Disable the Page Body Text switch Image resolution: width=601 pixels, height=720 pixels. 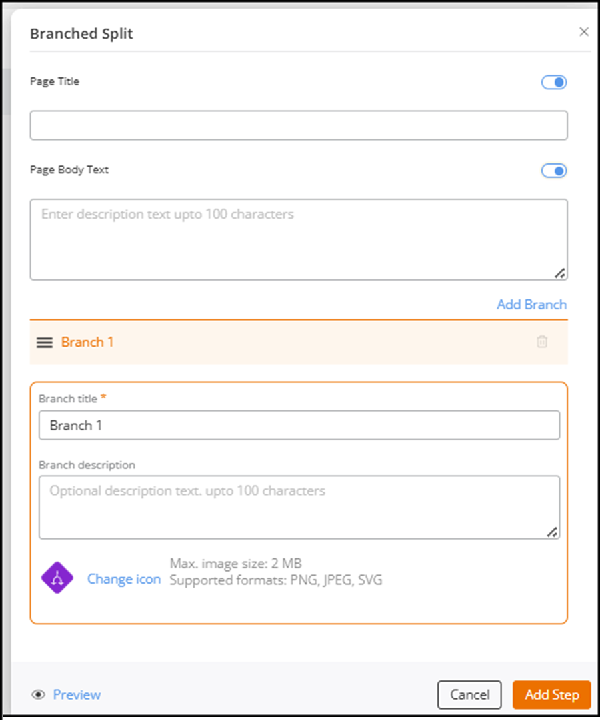[554, 170]
